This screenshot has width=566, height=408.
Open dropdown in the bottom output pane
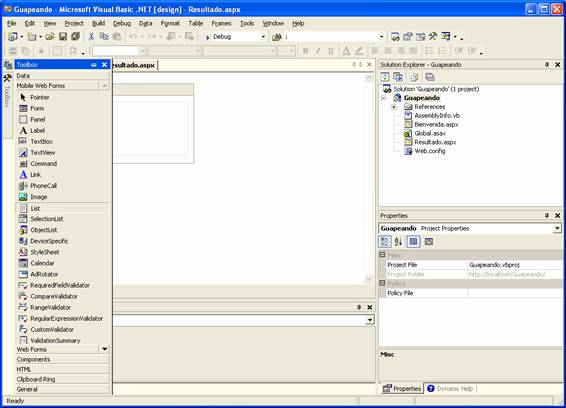point(370,320)
